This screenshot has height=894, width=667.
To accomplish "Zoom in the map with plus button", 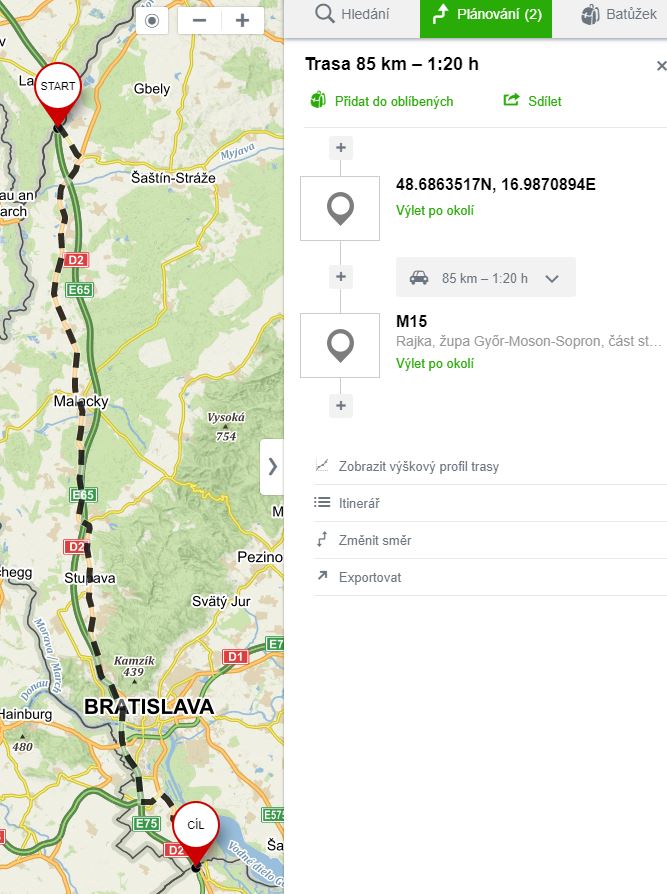I will [x=243, y=21].
